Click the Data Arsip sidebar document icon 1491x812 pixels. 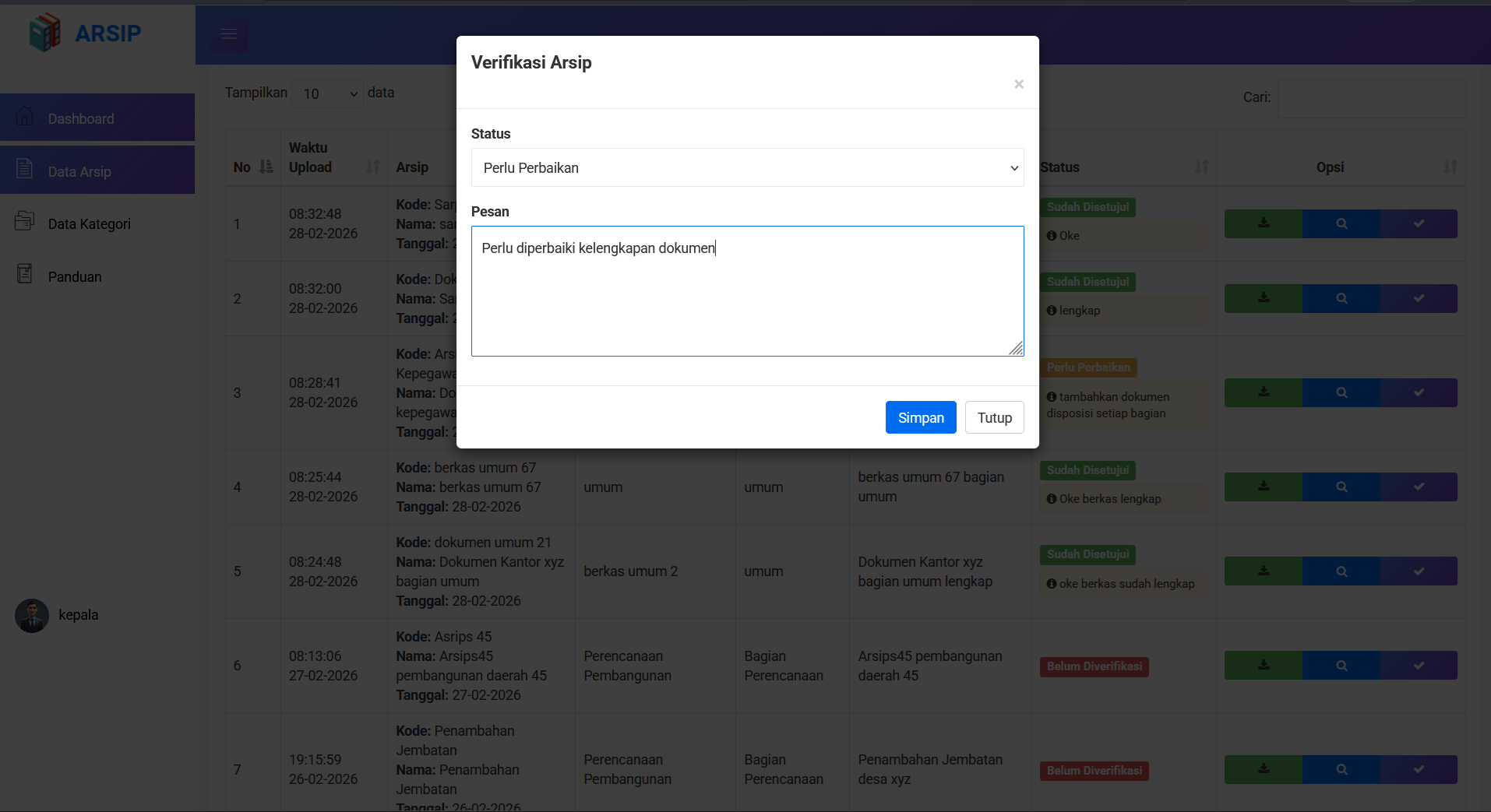pos(24,169)
